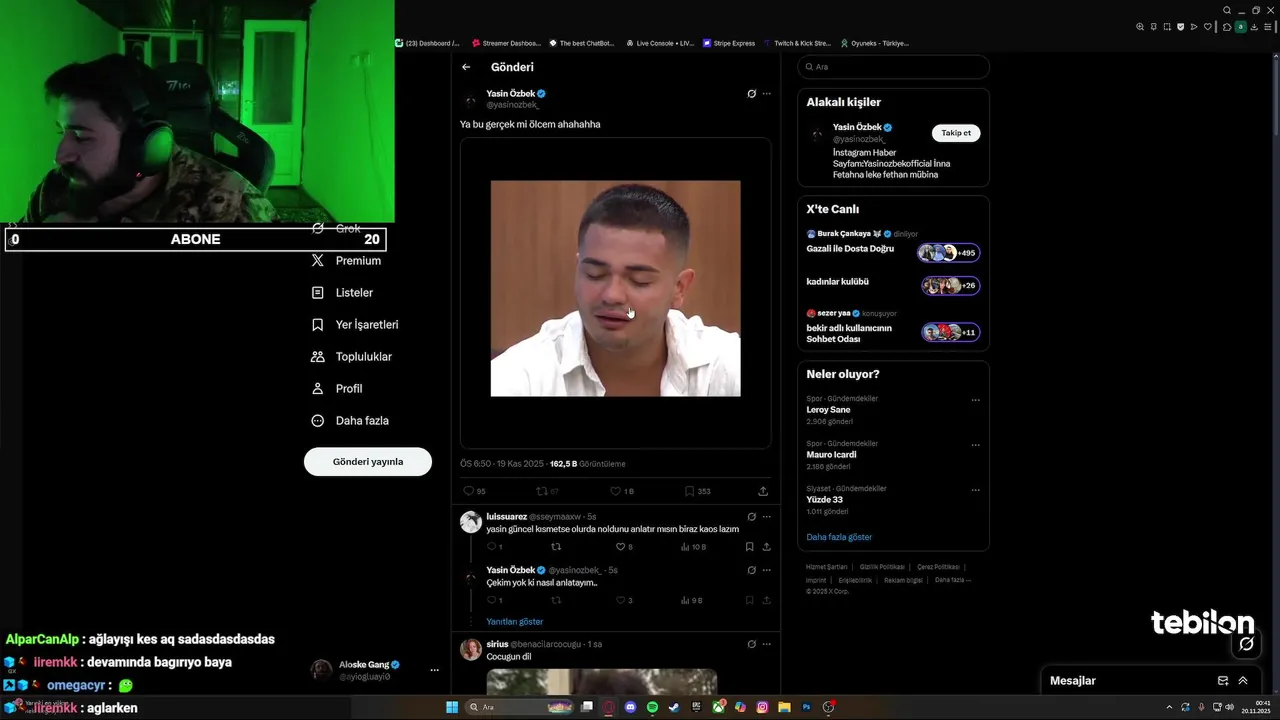
Task: Open Aloske Gang account menu dots
Action: pyautogui.click(x=434, y=670)
